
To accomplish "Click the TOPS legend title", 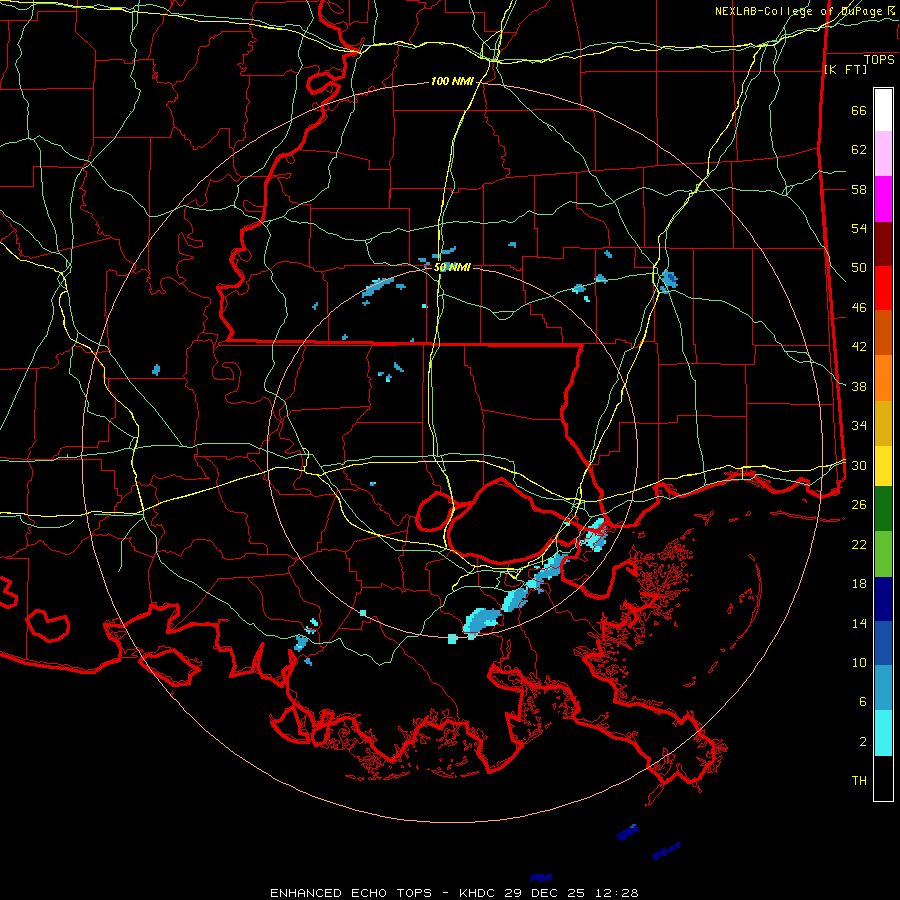I will point(879,60).
